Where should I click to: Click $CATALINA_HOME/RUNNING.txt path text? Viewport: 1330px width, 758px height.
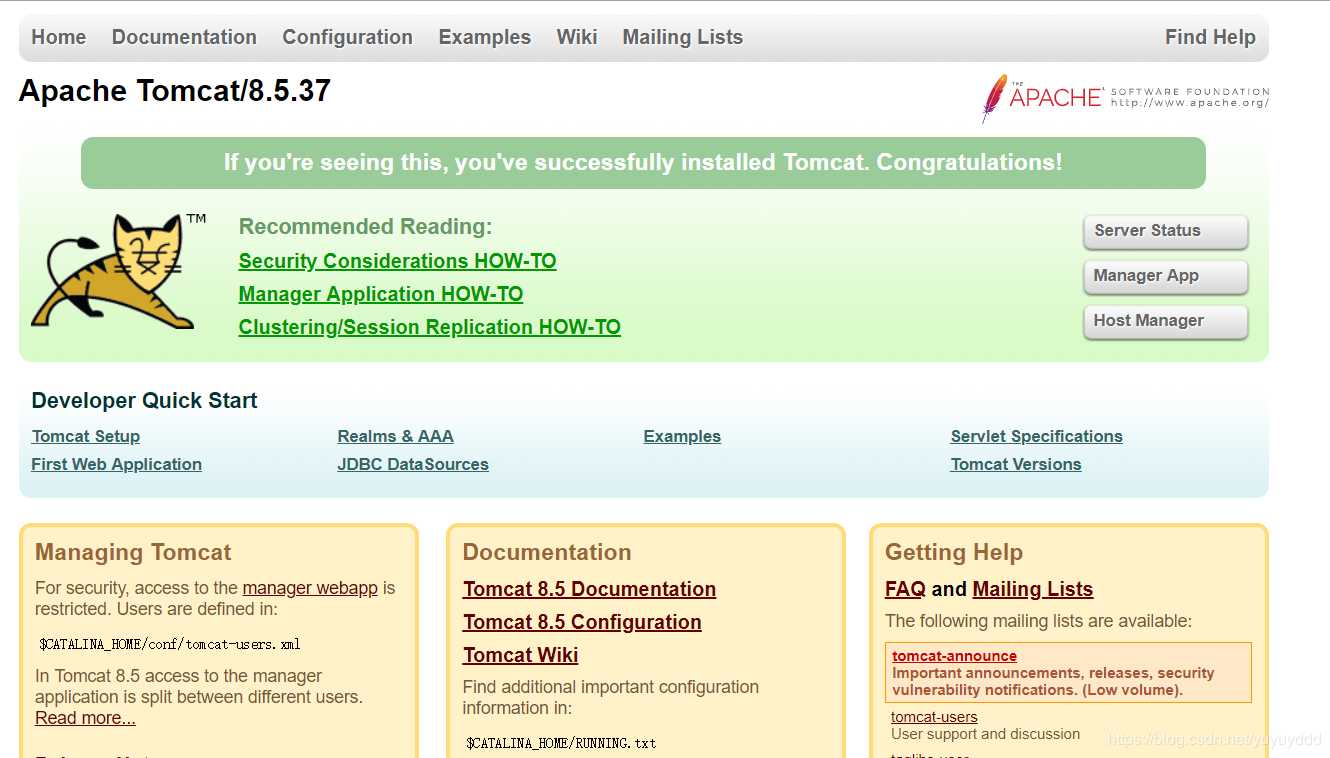pos(561,743)
